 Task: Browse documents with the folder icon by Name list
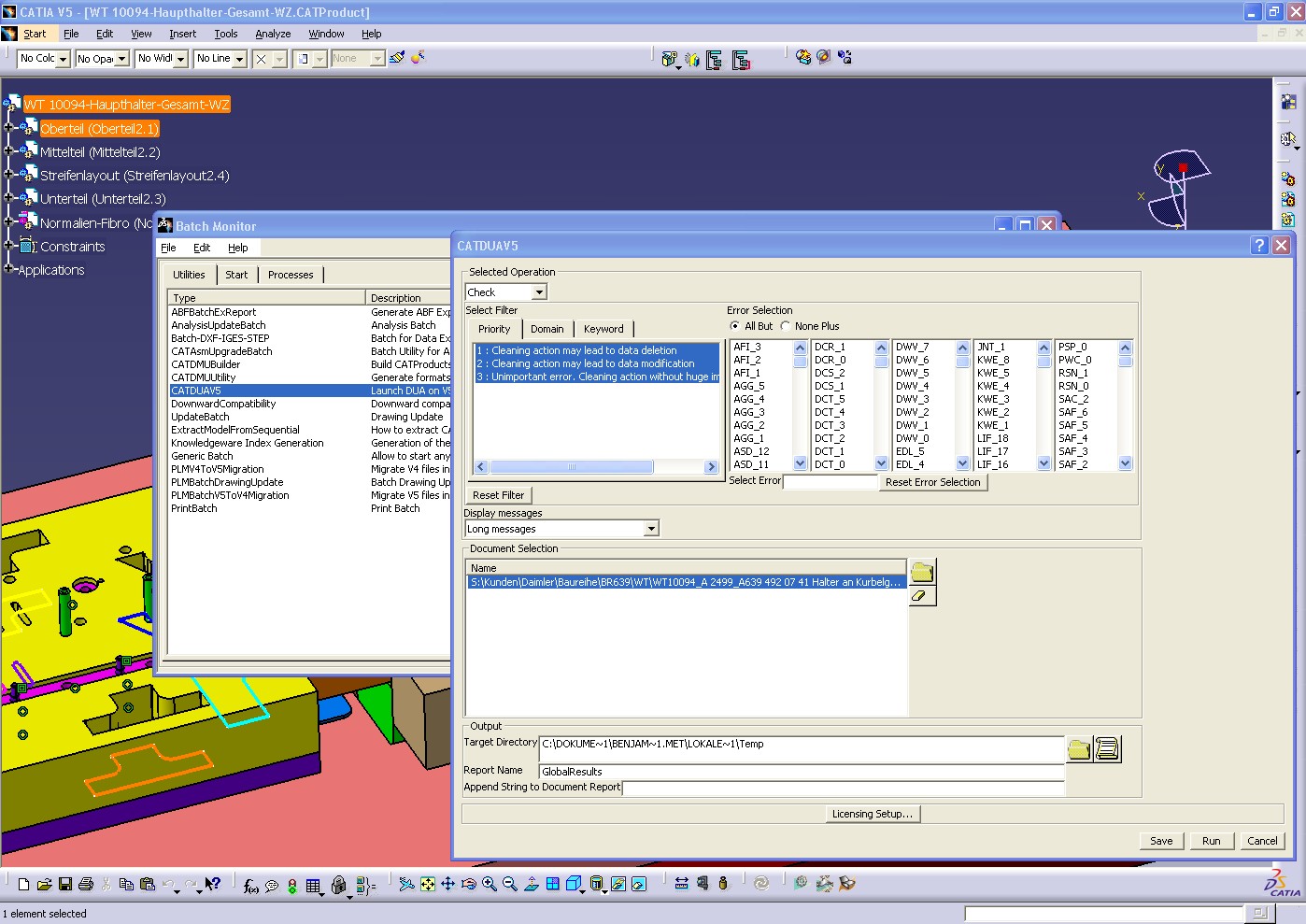coord(922,571)
